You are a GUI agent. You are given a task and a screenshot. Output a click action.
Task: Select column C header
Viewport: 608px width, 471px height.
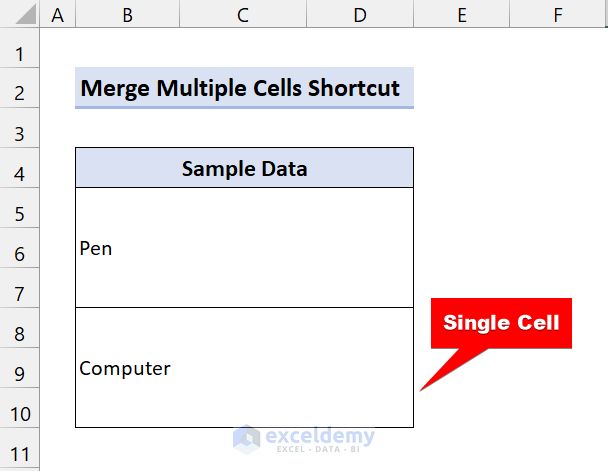(x=244, y=14)
